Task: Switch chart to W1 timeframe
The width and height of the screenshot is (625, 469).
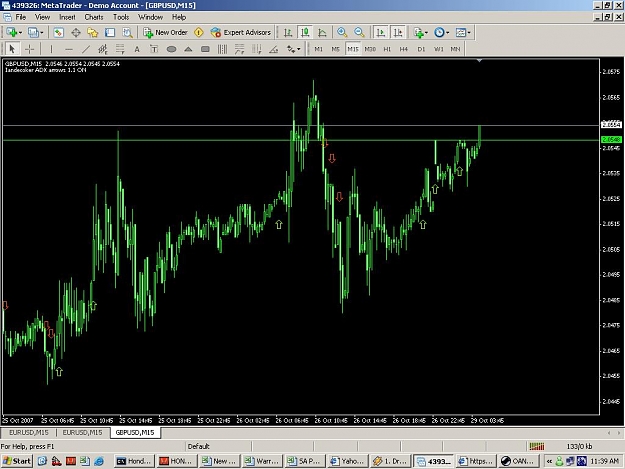Action: (438, 49)
